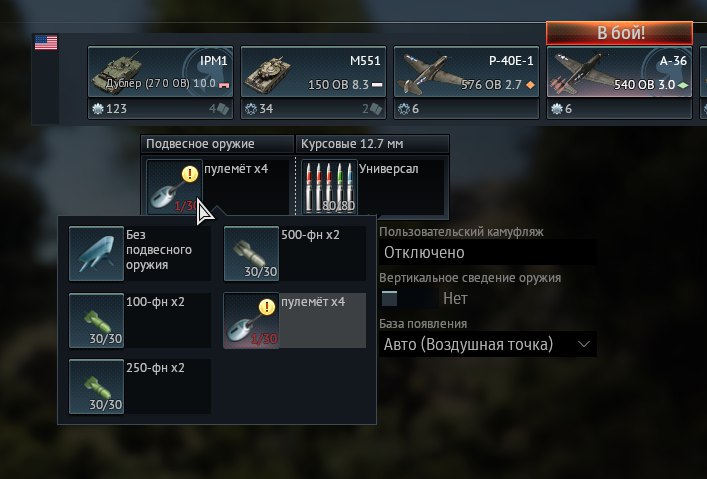Screen dimensions: 707x479
Task: Select the no suspended weapons icon
Action: (96, 253)
